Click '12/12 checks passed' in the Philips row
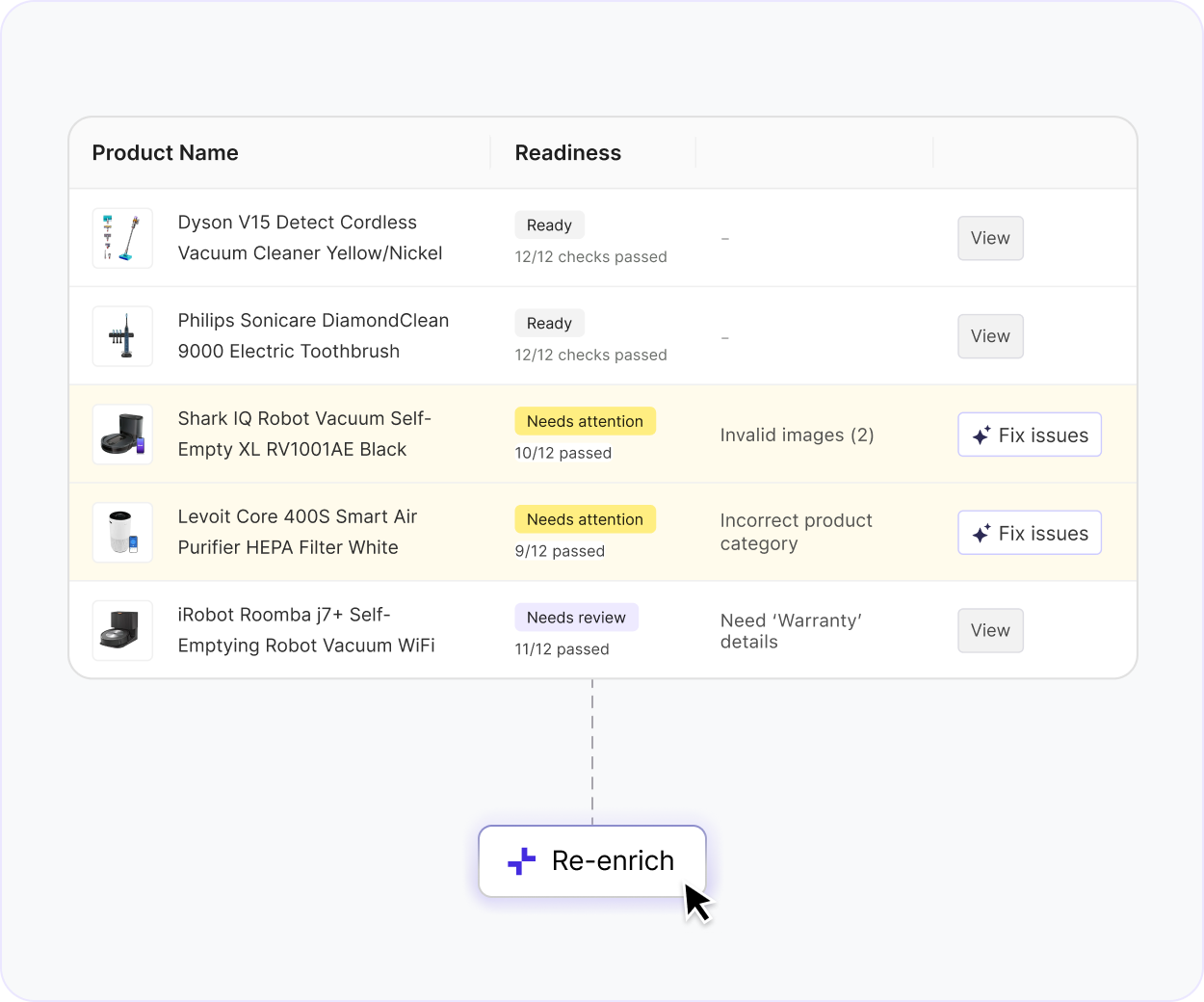Screen dimensions: 1204x1002 click(590, 356)
